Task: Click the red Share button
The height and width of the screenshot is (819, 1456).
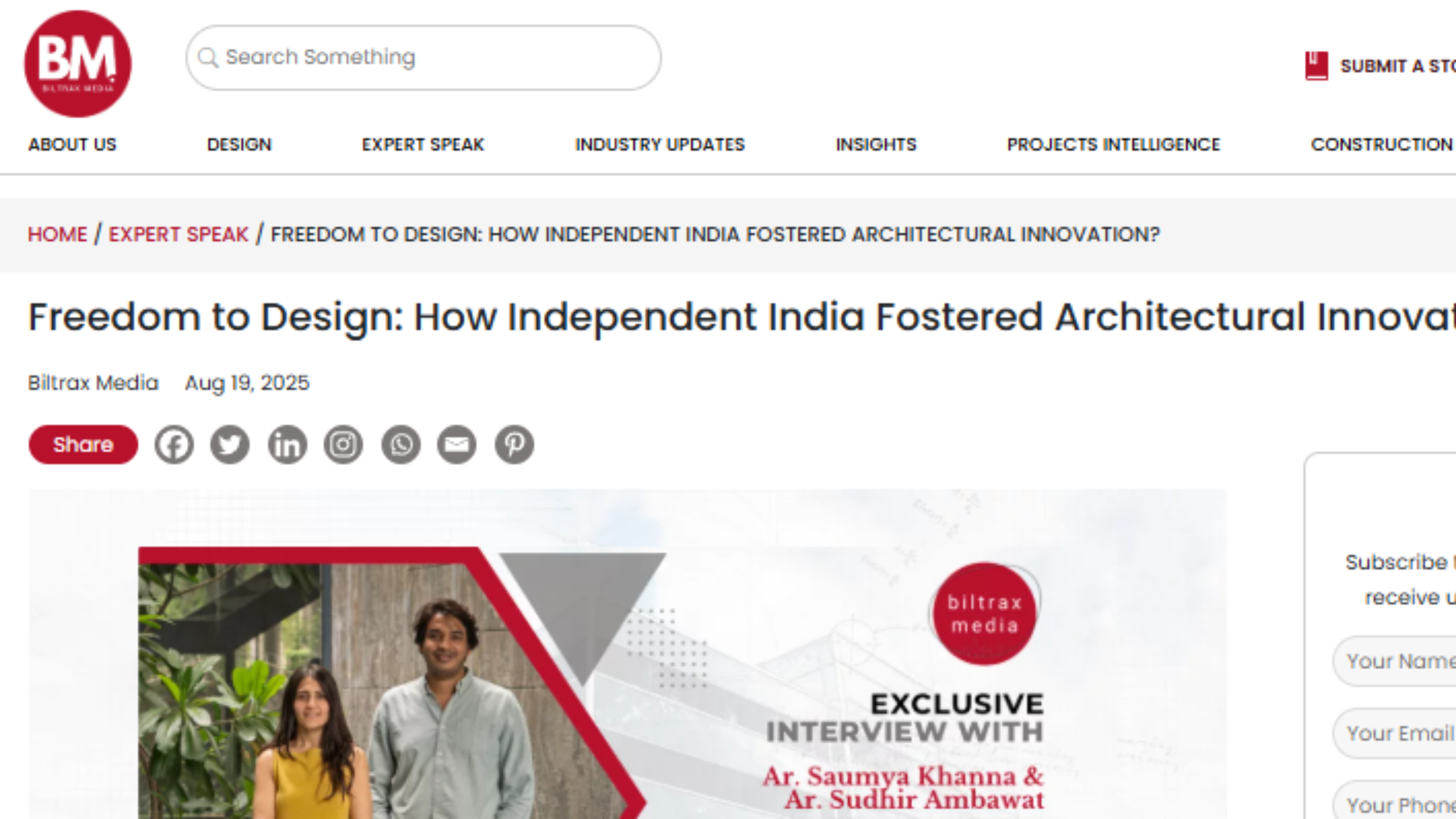Action: (x=83, y=444)
